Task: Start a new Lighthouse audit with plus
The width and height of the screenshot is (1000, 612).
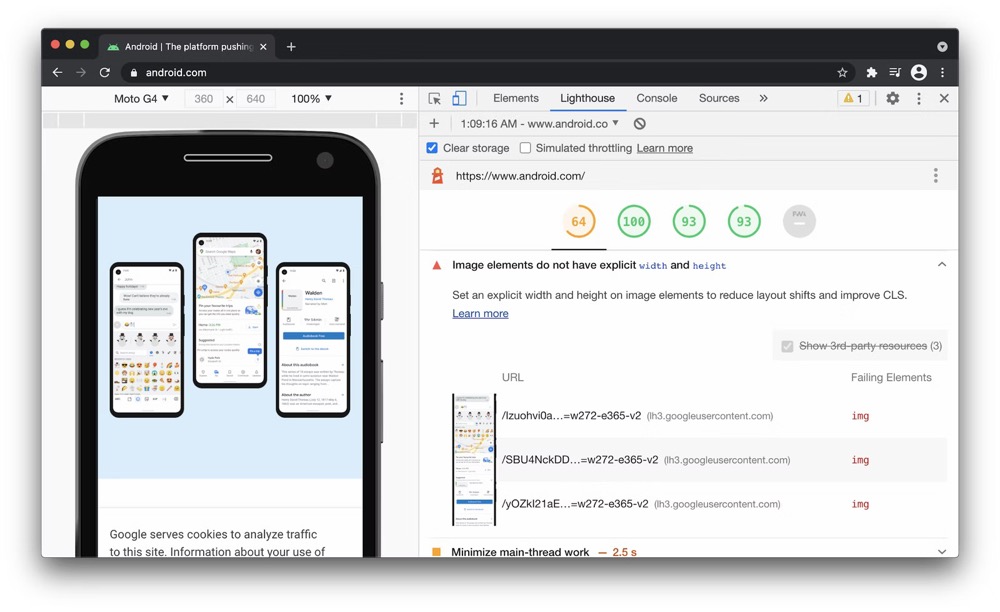Action: 434,124
